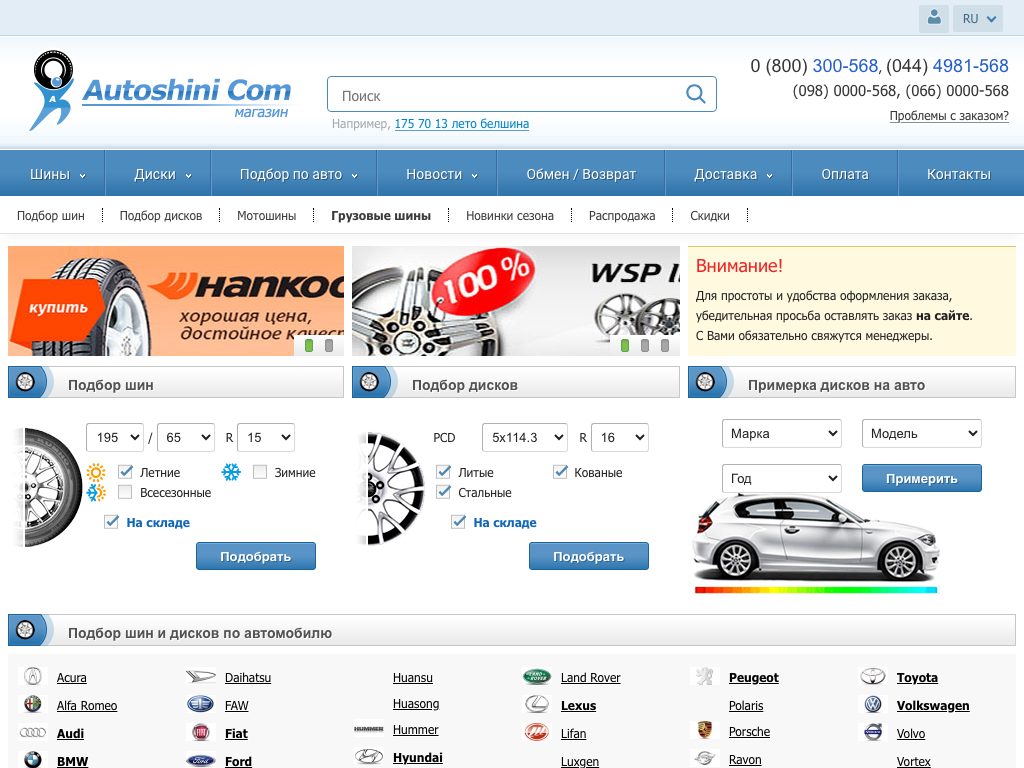Click the winter snowflake icon
Screen dimensions: 1024x768
tap(231, 472)
